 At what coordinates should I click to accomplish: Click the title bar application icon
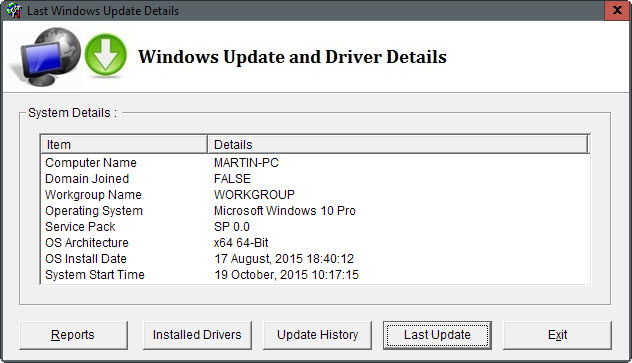(x=14, y=10)
